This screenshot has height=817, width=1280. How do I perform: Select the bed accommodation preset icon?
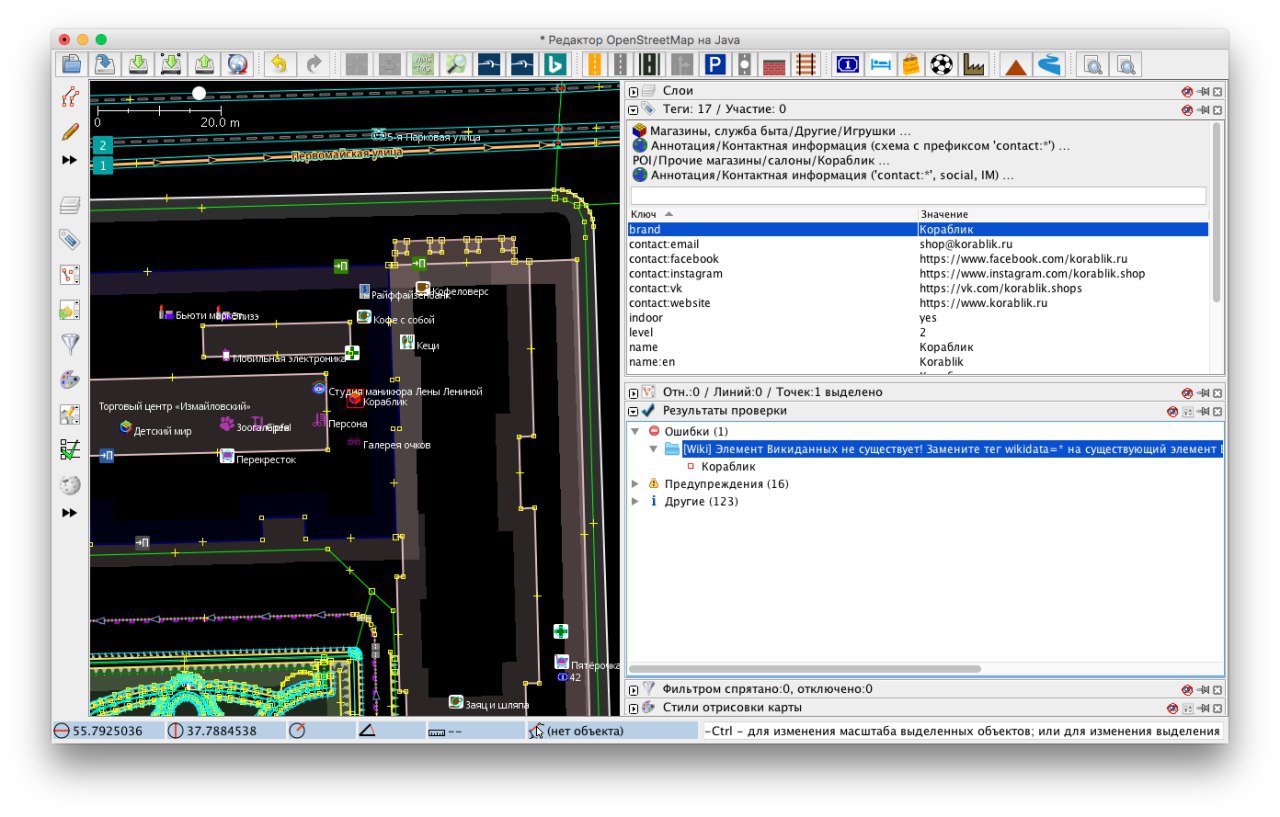879,65
